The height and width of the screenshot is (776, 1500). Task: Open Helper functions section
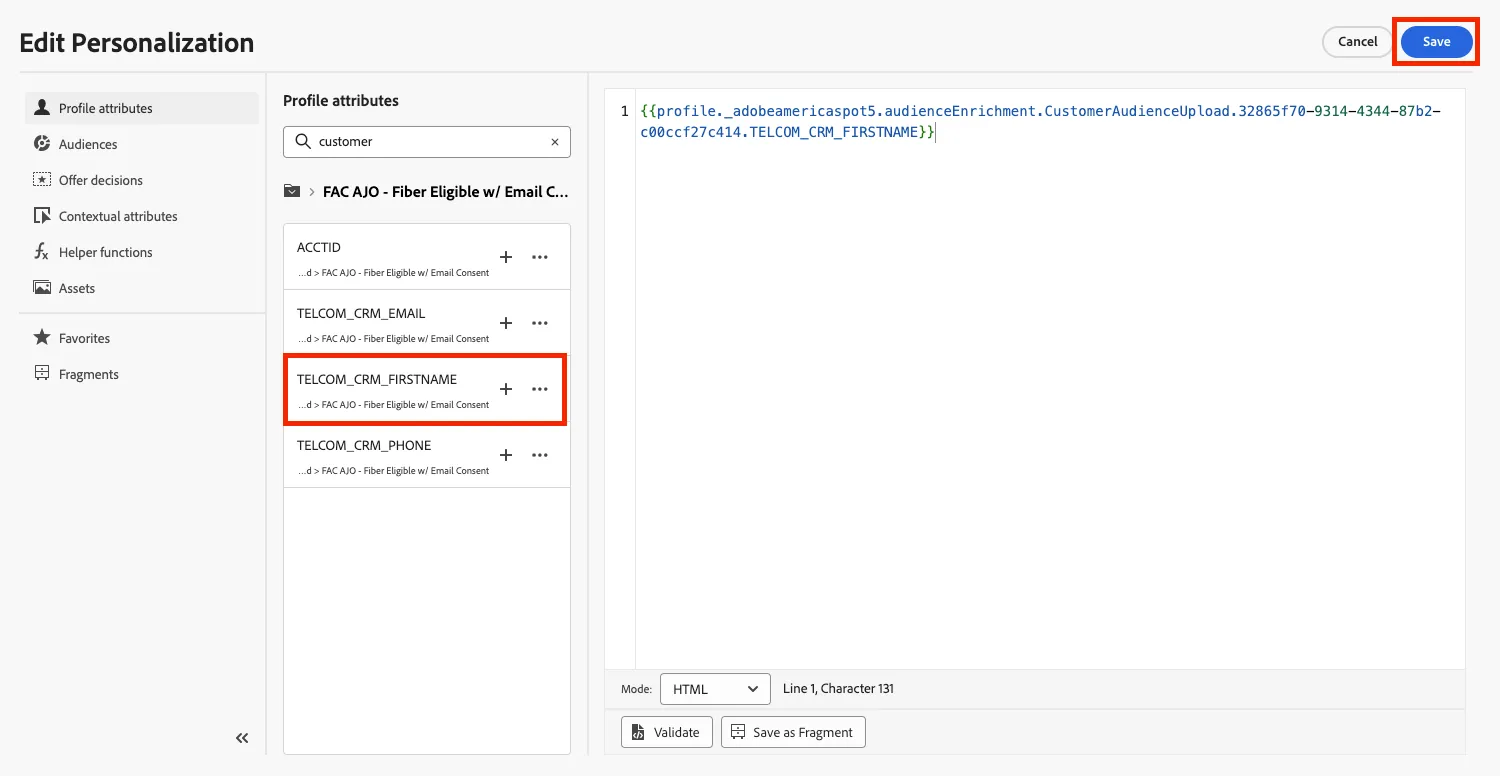click(x=142, y=252)
